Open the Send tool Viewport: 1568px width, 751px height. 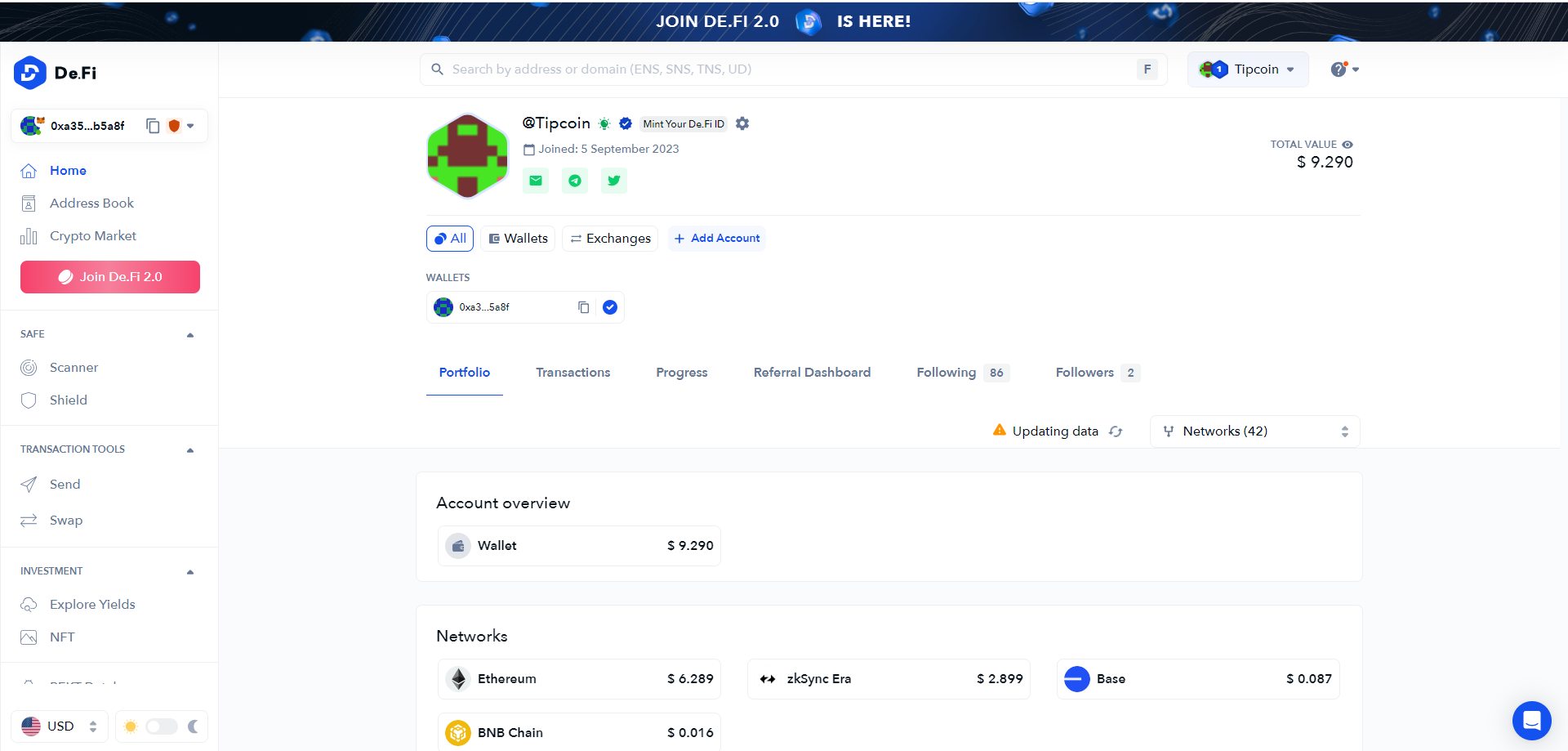[65, 485]
